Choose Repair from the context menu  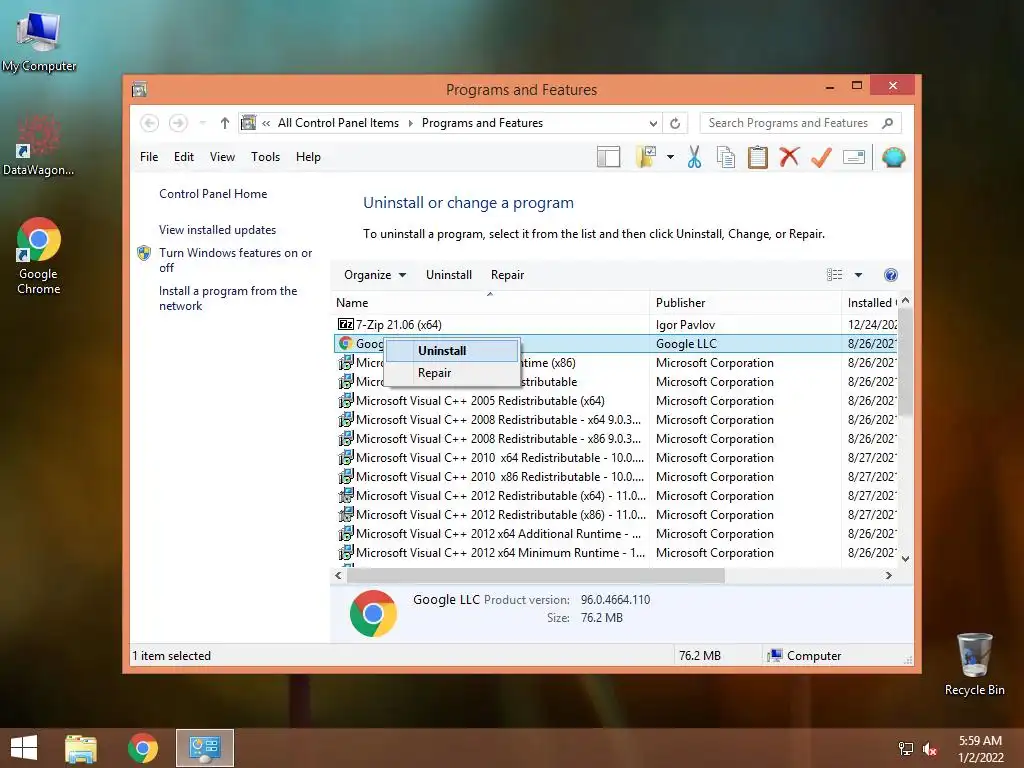[453, 373]
